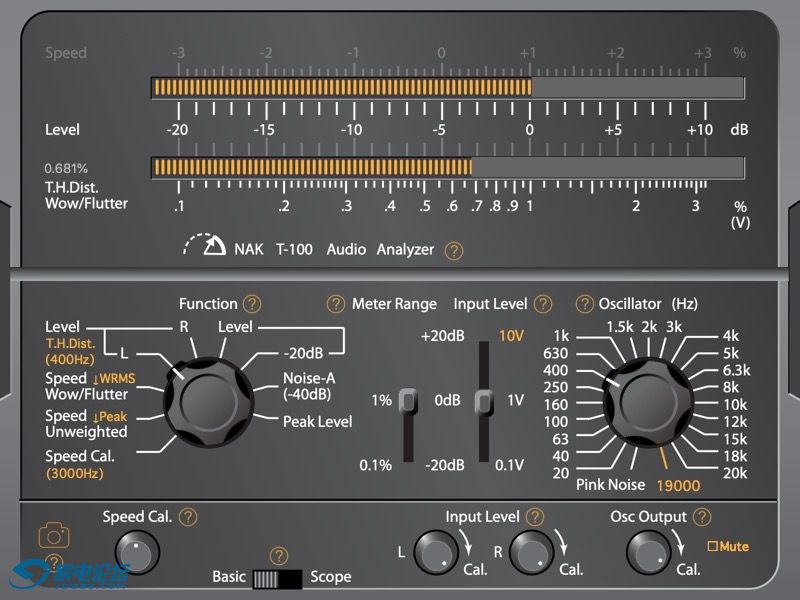
Task: Open help for Osc Output
Action: tap(702, 517)
